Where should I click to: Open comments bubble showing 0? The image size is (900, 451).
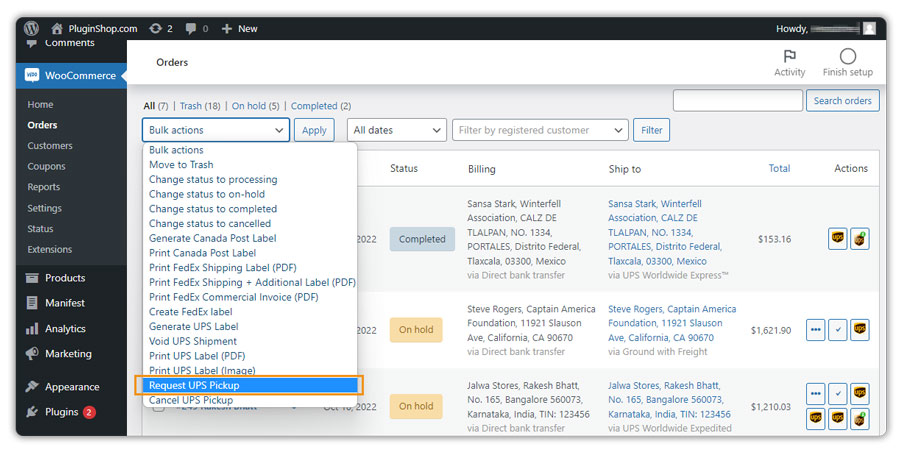point(197,28)
